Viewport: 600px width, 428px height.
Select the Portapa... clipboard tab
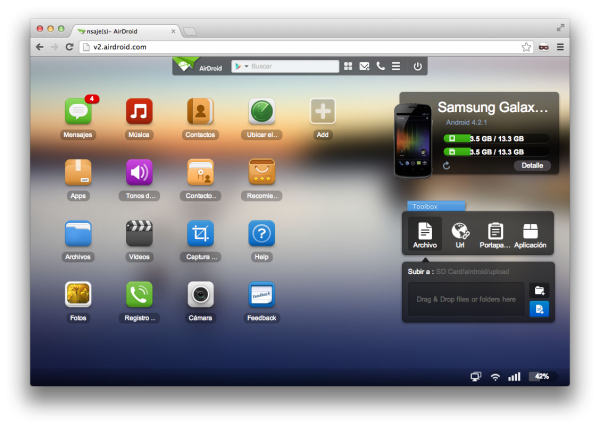click(x=495, y=235)
